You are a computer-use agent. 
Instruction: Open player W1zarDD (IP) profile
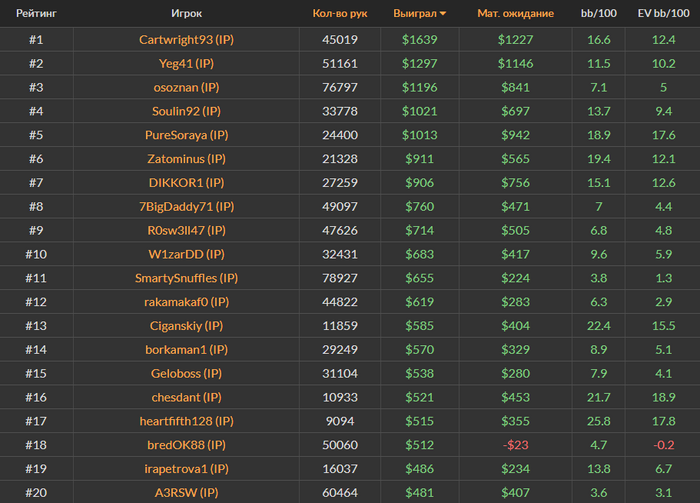[187, 254]
